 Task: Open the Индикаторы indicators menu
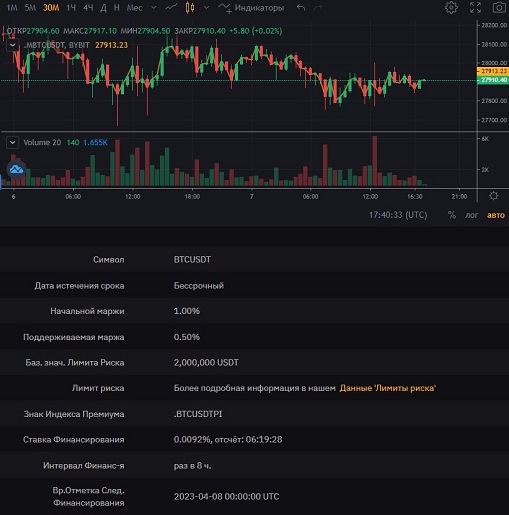point(251,8)
